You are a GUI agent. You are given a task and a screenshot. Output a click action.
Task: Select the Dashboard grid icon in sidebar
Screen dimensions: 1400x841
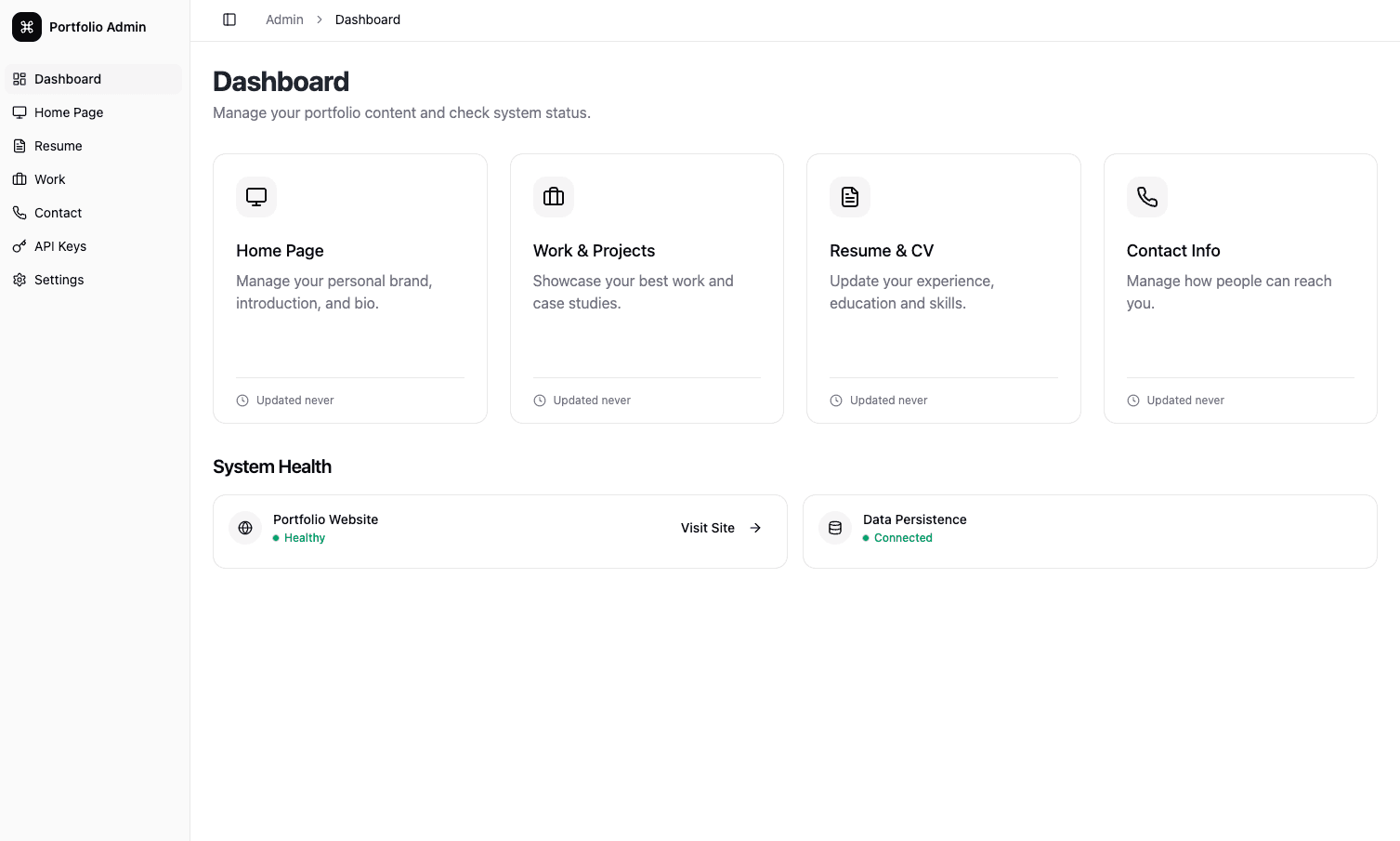point(20,78)
